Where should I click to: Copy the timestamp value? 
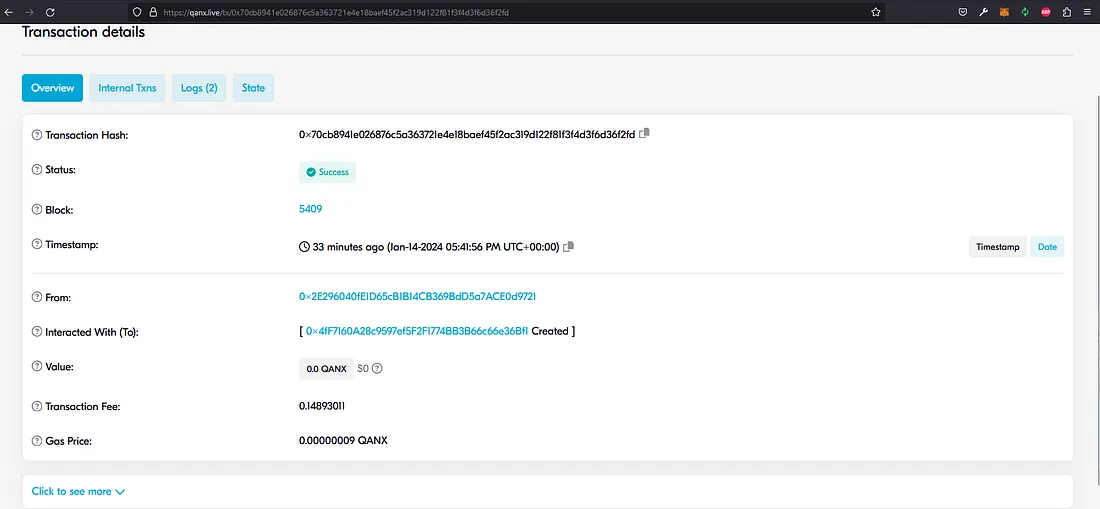pyautogui.click(x=568, y=246)
